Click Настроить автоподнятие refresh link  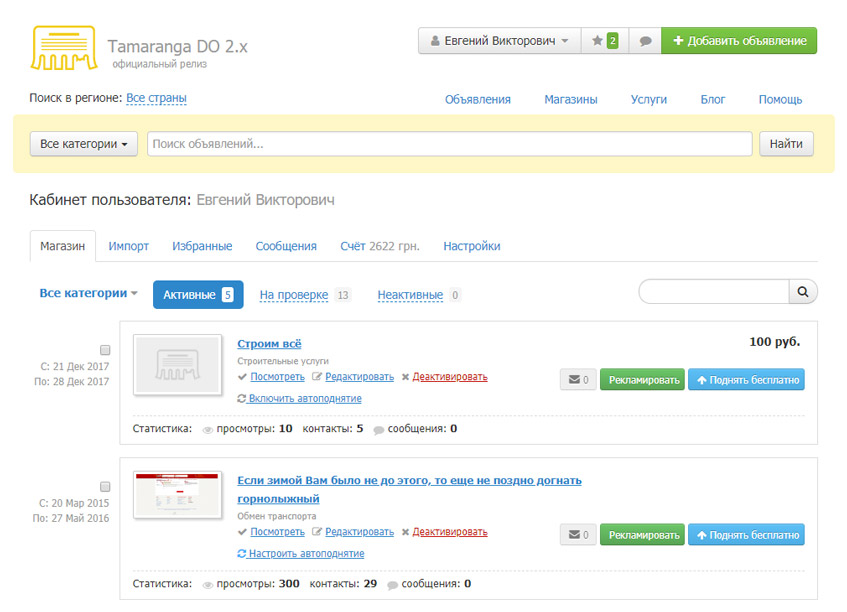(301, 554)
